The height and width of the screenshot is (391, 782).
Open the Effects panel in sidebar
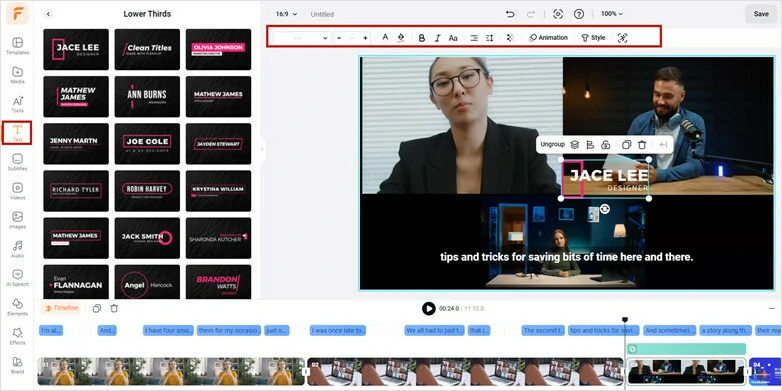17,336
